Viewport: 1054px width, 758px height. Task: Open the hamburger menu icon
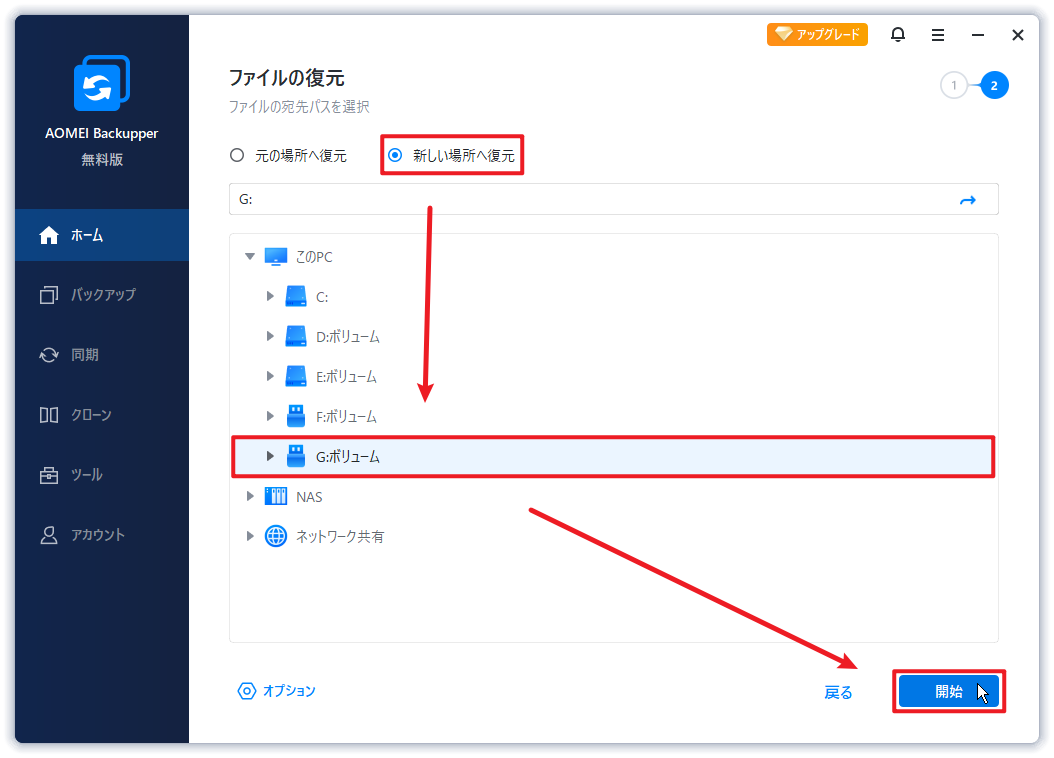click(938, 35)
